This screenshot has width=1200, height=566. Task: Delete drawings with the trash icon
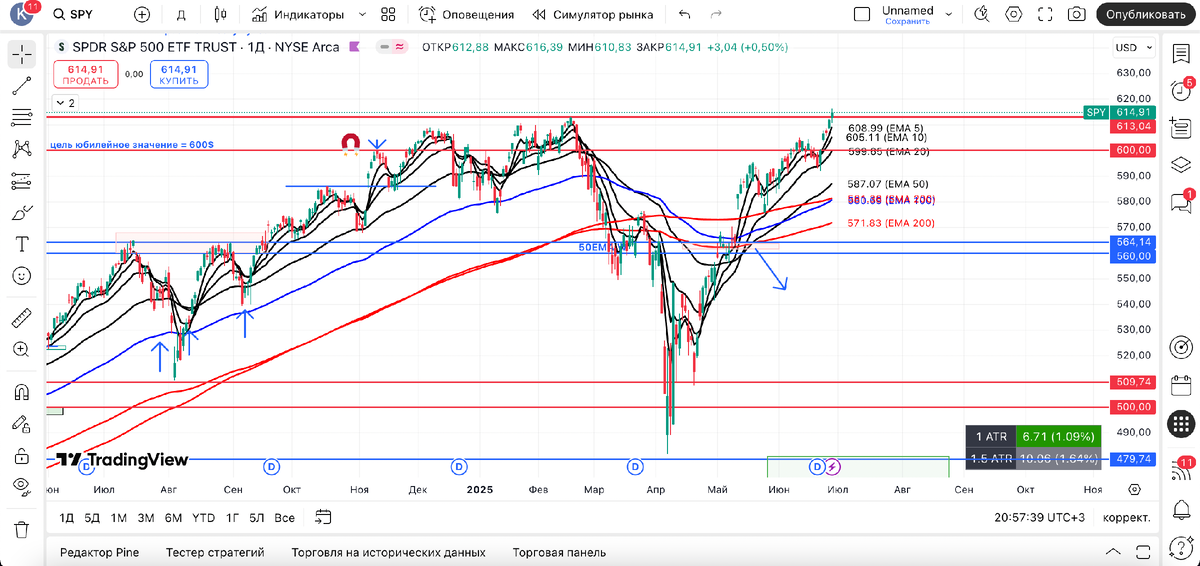21,529
